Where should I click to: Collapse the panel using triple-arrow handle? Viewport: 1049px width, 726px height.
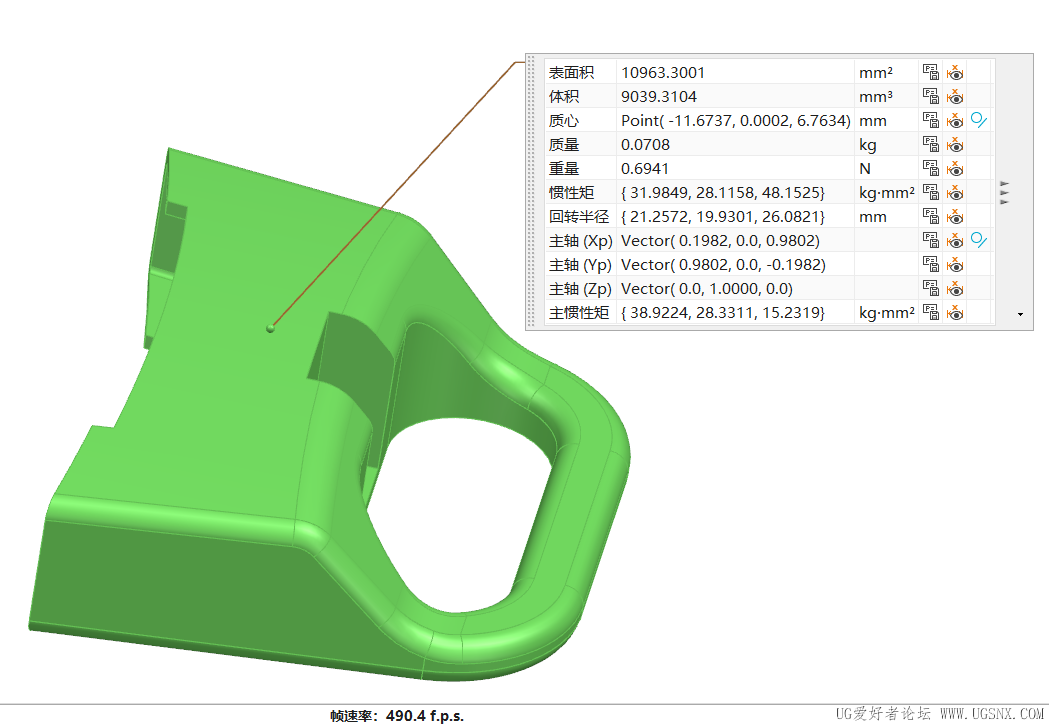pos(1004,193)
